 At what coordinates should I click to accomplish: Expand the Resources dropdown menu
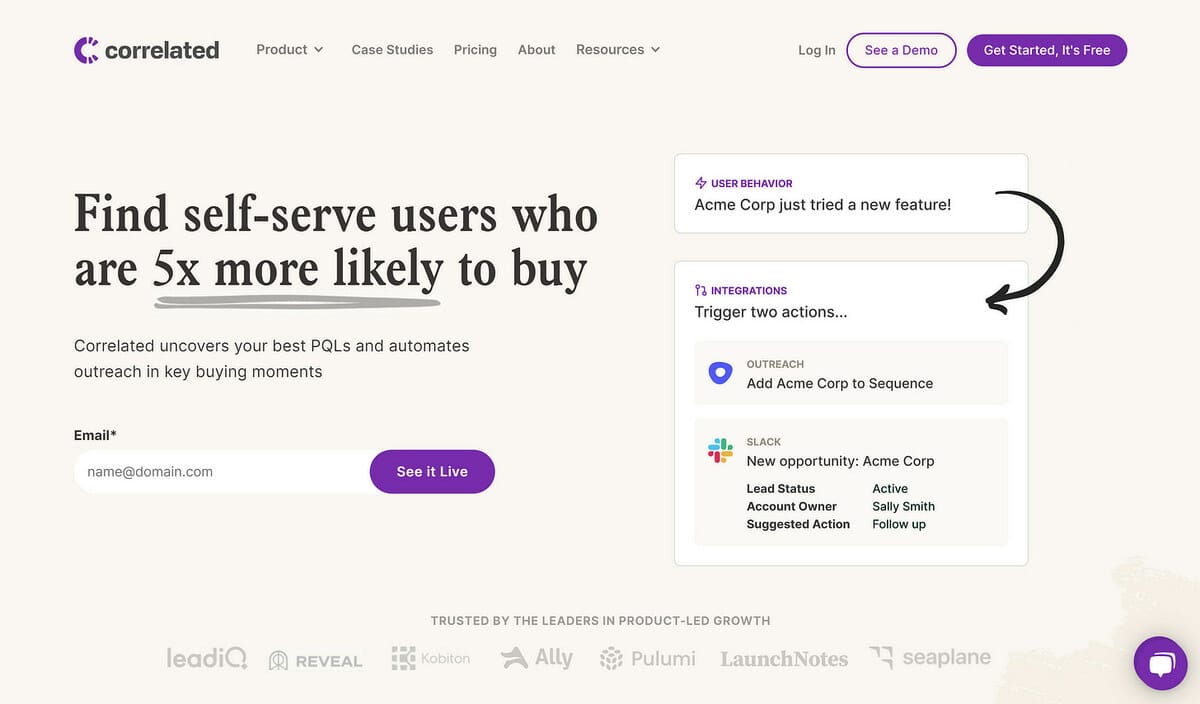[x=618, y=50]
